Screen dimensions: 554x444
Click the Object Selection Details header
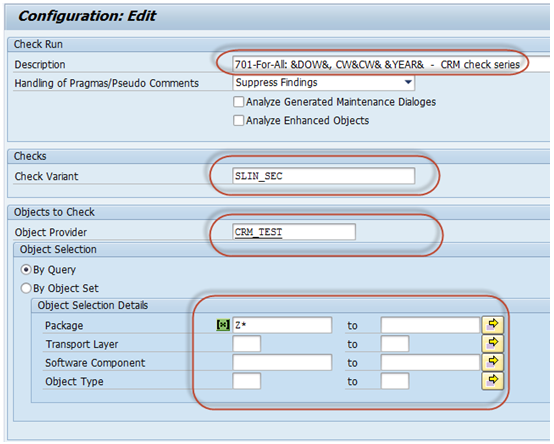point(93,305)
